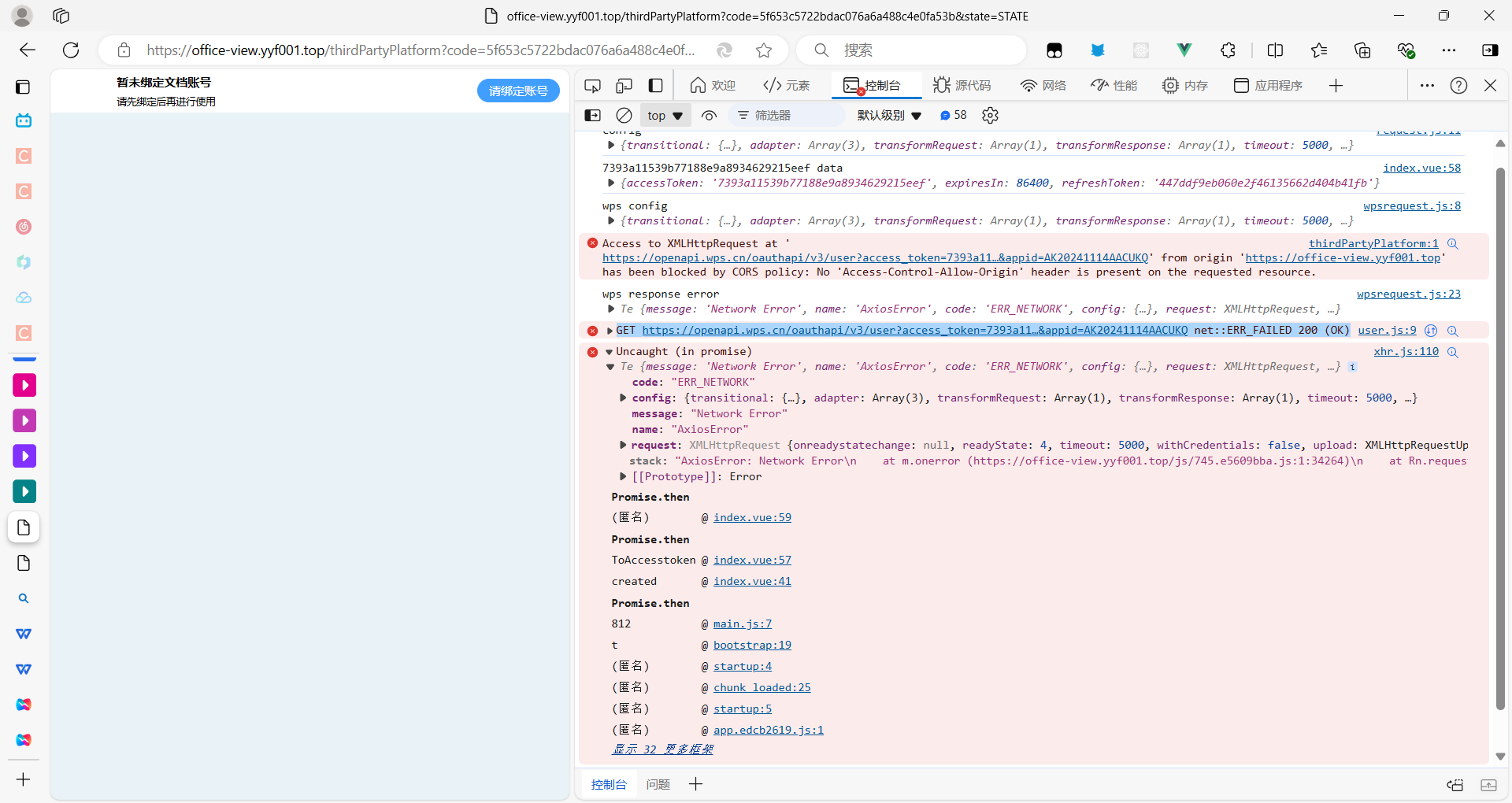The width and height of the screenshot is (1512, 803).
Task: Expand the wps response error Te object
Action: pos(611,309)
